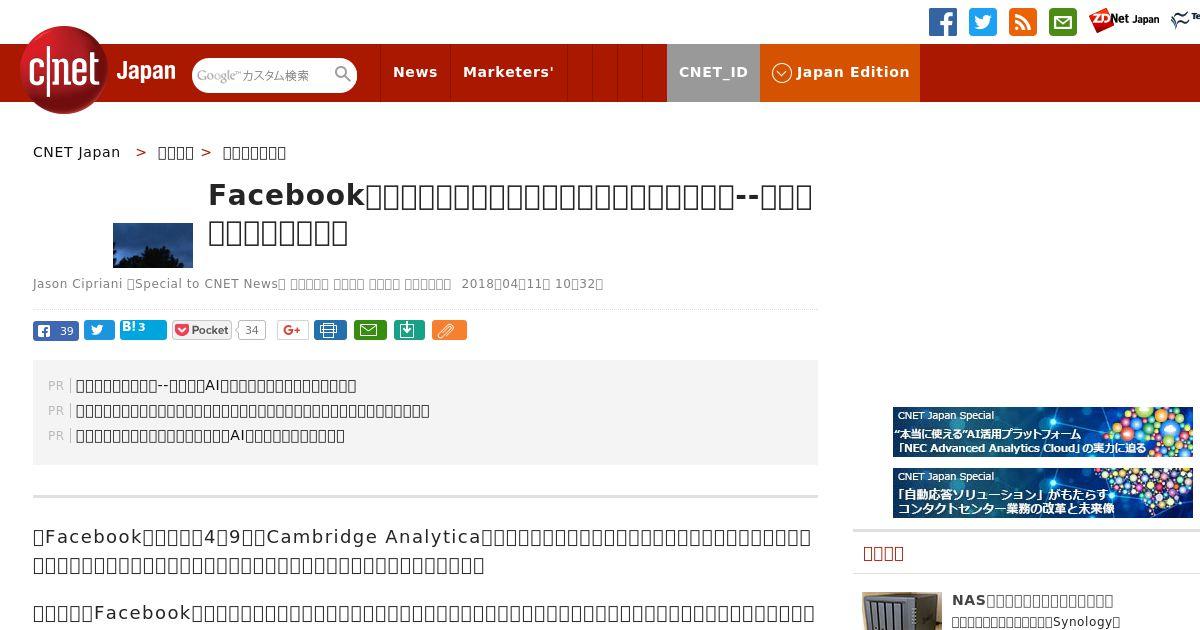Share the article on Google+

(292, 330)
